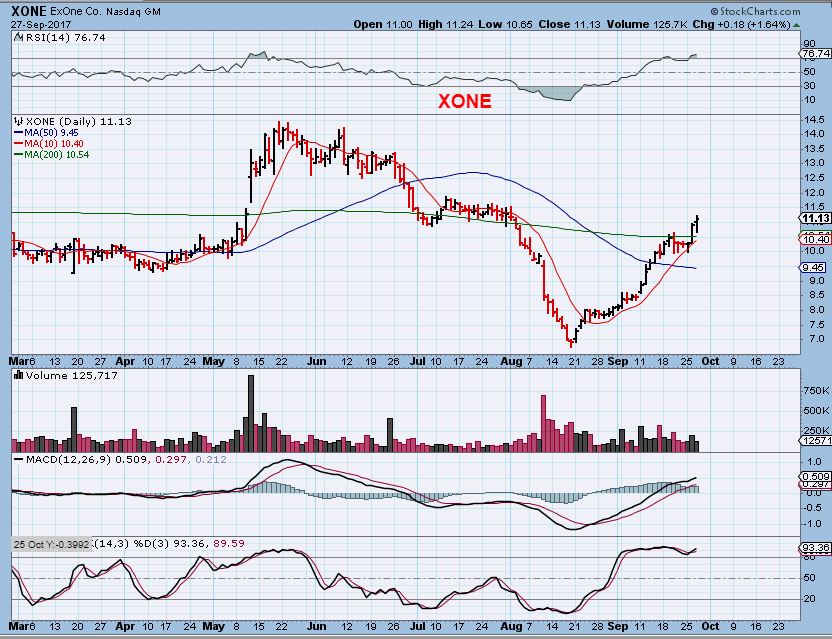Click the 14.5 price axis label
The image size is (832, 639).
[814, 119]
